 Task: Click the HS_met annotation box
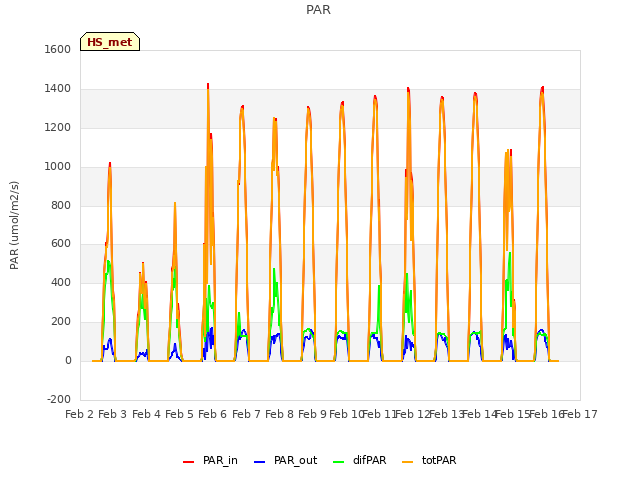[x=110, y=42]
